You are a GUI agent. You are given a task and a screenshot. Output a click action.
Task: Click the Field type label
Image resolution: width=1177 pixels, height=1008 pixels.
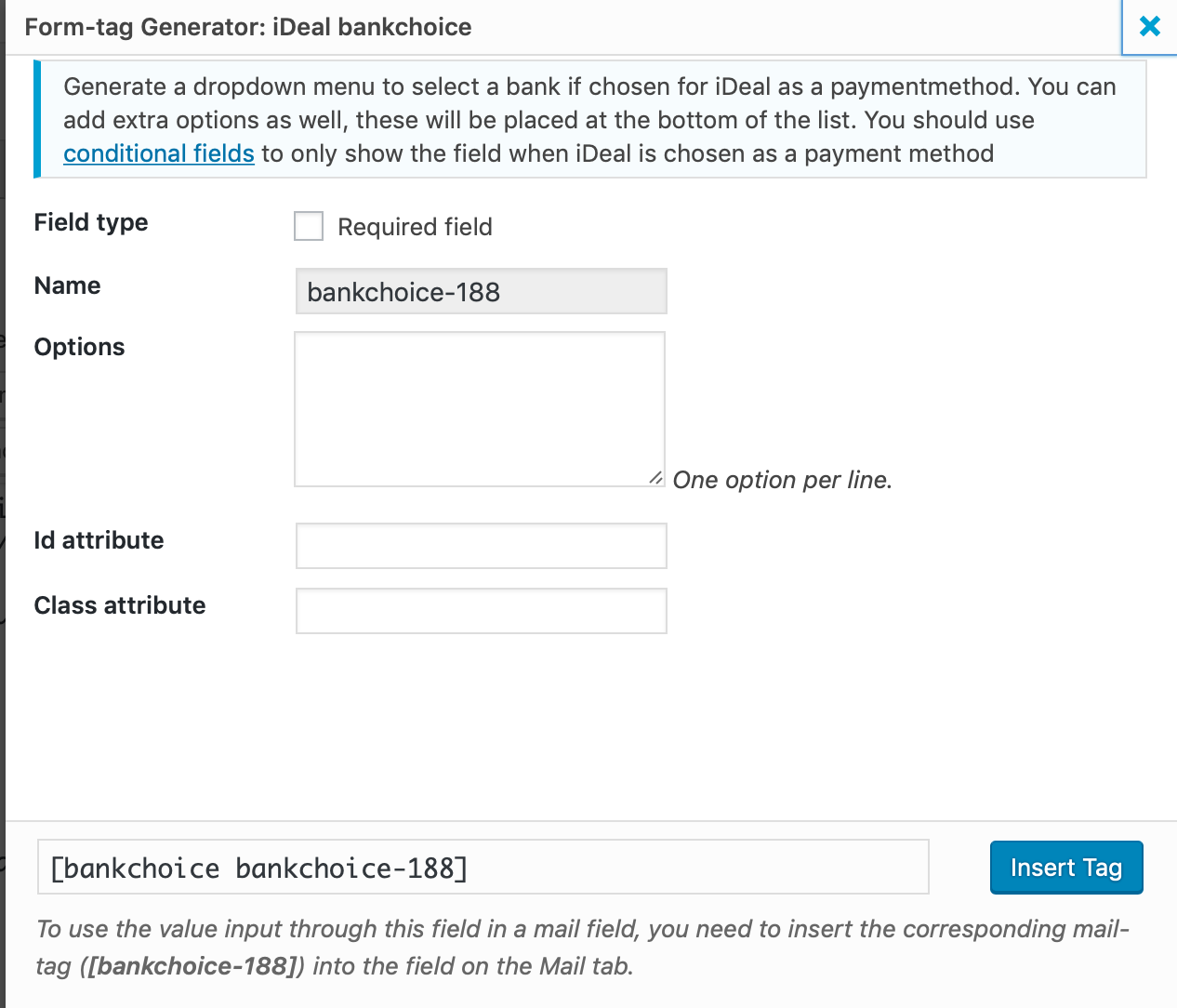pyautogui.click(x=91, y=222)
